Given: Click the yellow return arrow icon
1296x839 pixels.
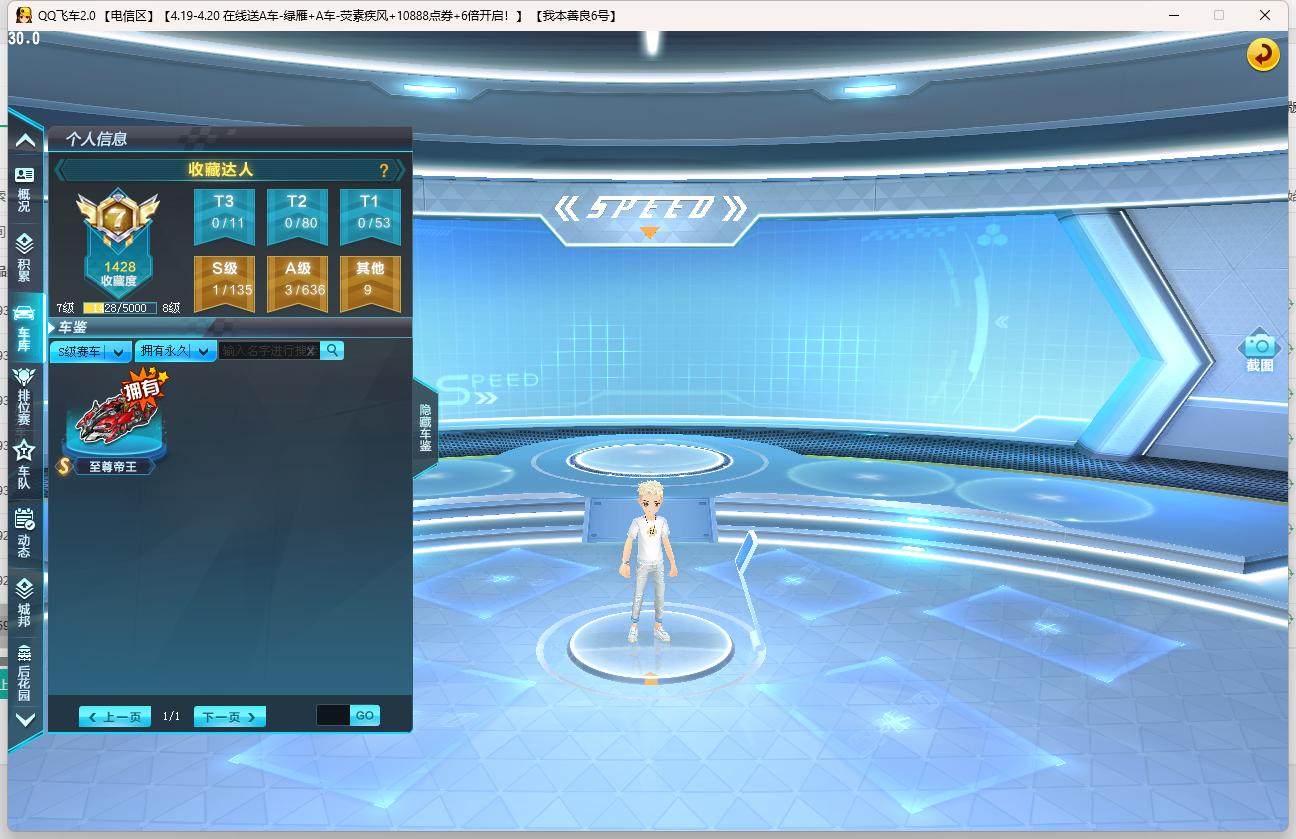Looking at the screenshot, I should [1263, 54].
